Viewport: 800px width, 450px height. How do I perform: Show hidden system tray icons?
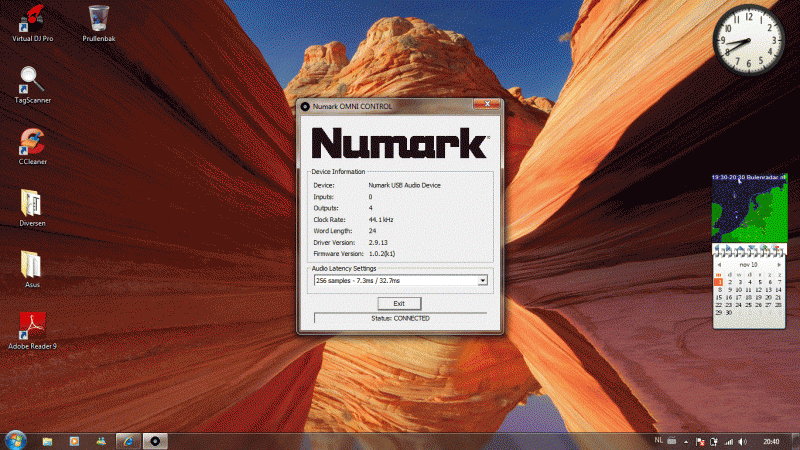(686, 442)
